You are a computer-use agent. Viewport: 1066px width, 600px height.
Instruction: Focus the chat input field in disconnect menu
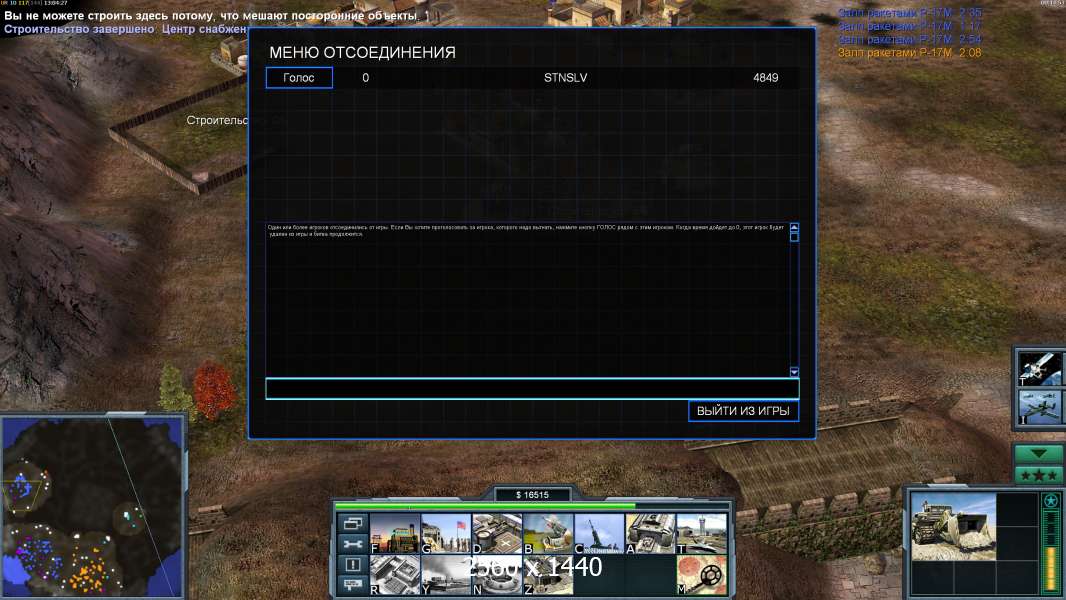(532, 389)
